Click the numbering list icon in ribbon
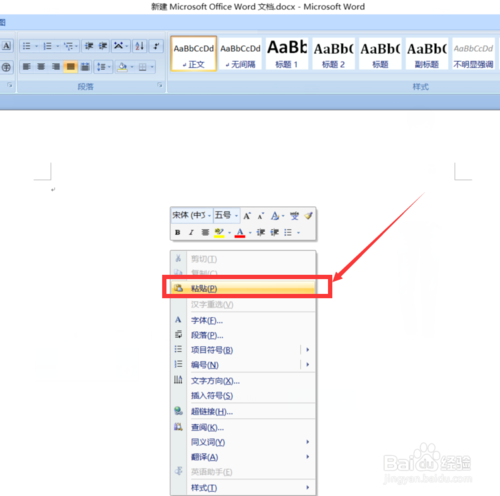The height and width of the screenshot is (496, 500). [48, 46]
